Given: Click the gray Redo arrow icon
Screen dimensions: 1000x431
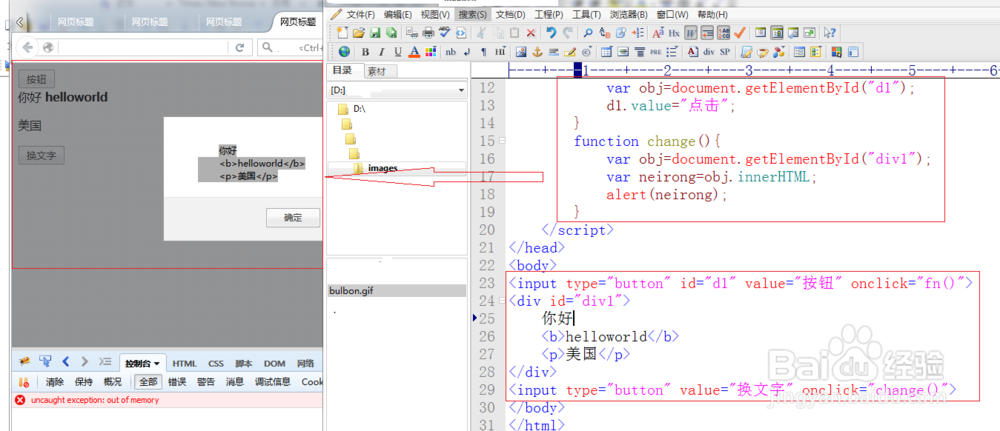Looking at the screenshot, I should click(x=568, y=33).
